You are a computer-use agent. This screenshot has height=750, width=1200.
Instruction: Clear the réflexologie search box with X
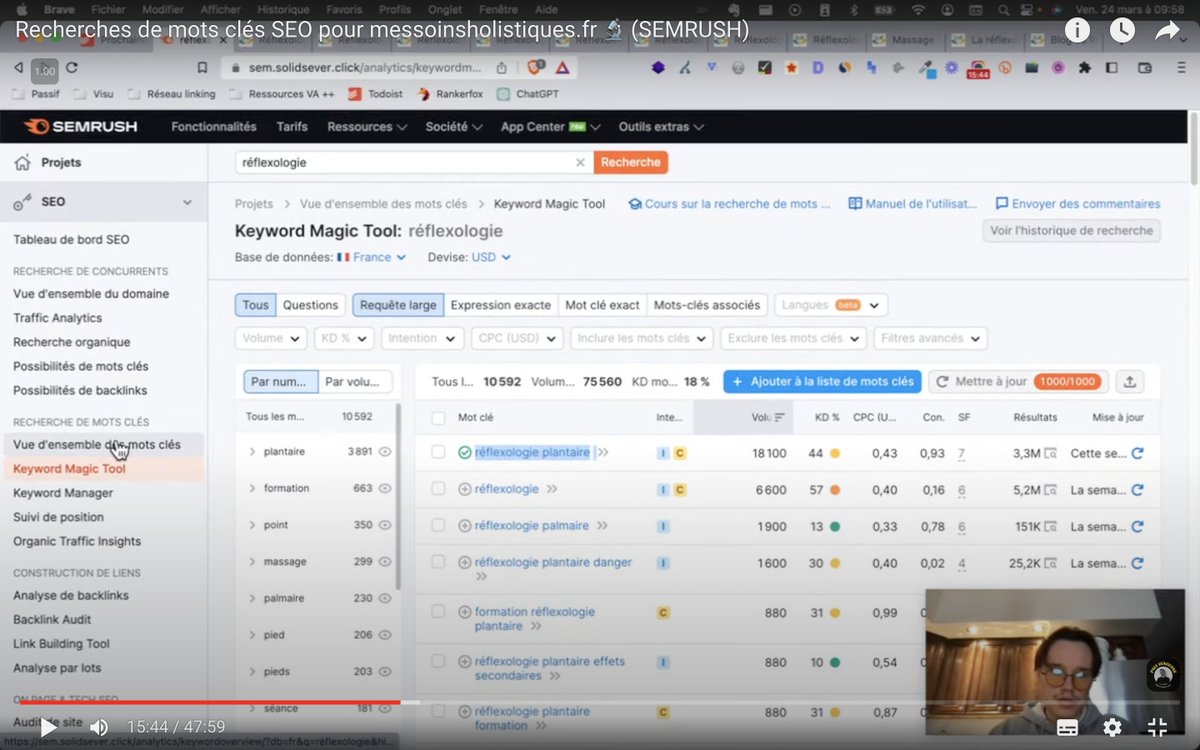tap(580, 162)
